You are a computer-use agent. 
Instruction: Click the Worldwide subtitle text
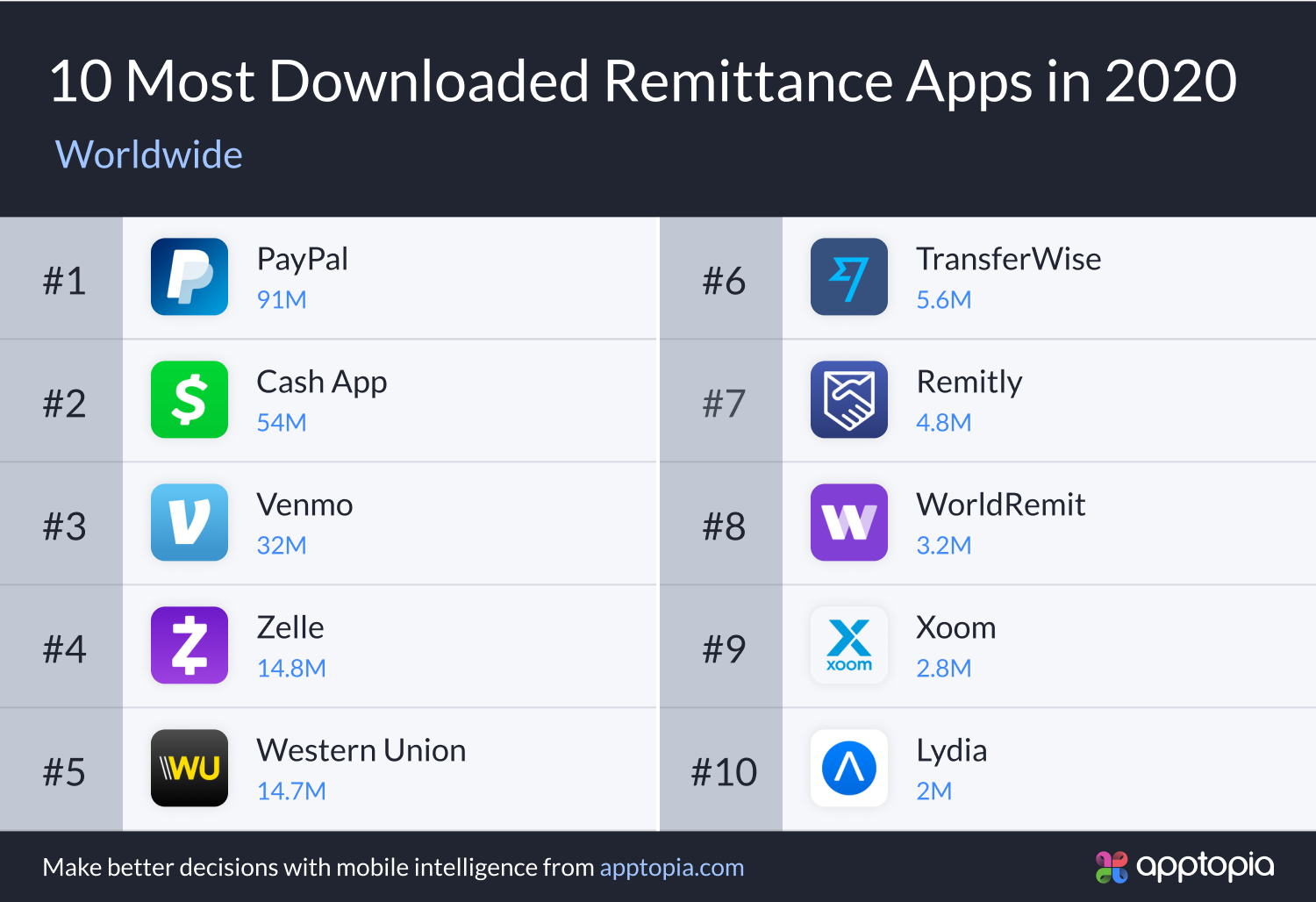149,155
